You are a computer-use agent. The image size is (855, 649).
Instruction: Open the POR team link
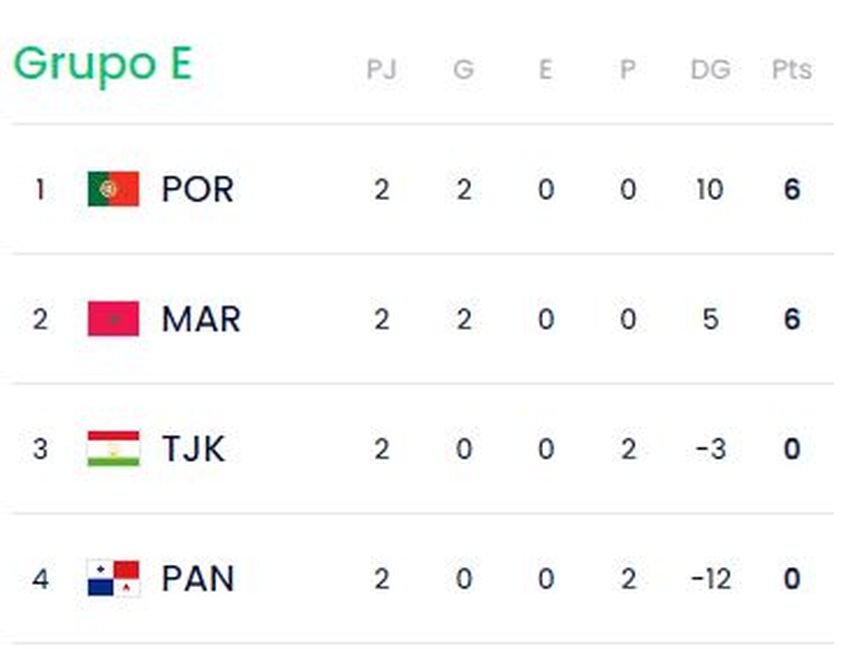click(x=197, y=189)
